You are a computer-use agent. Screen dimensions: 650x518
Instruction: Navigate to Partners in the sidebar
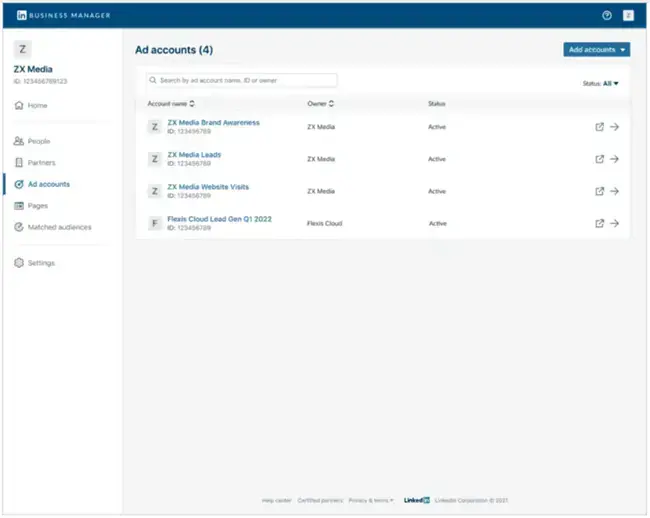(41, 162)
